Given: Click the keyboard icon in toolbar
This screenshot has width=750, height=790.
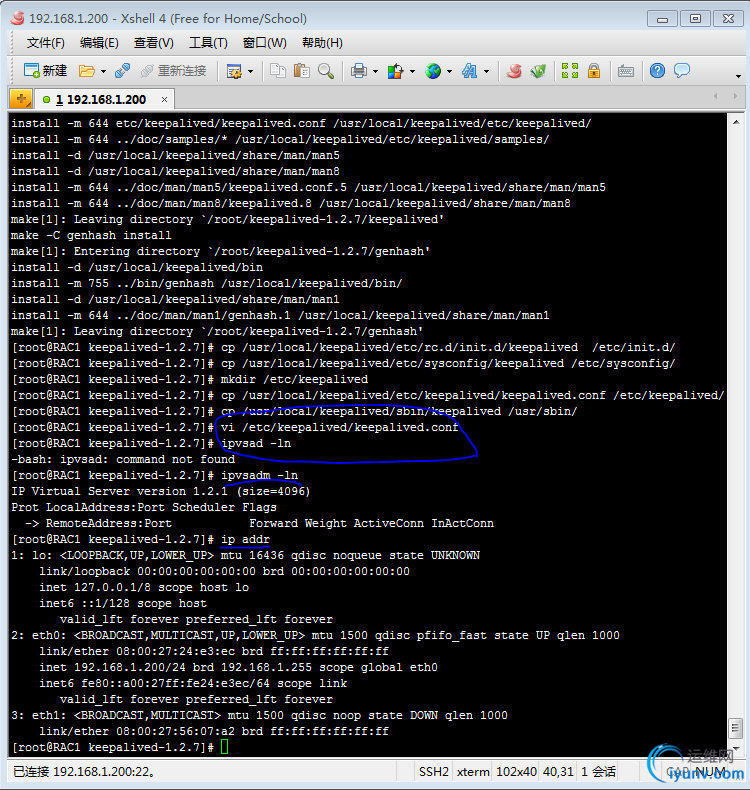Looking at the screenshot, I should pyautogui.click(x=626, y=72).
